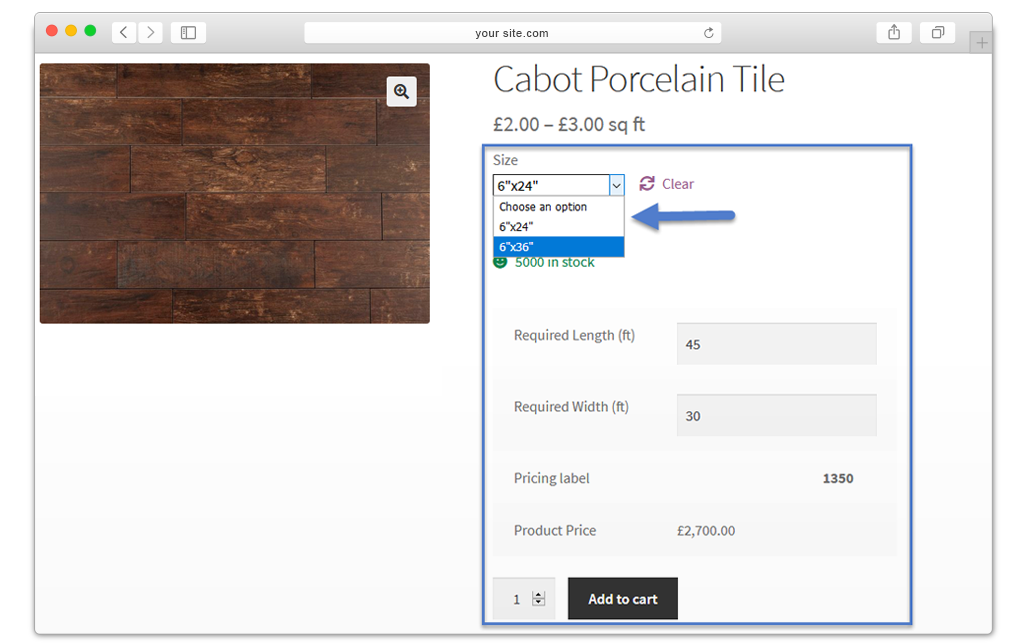Viewport: 1024px width, 643px height.
Task: Click the '5000 in stock' text
Action: pyautogui.click(x=554, y=262)
